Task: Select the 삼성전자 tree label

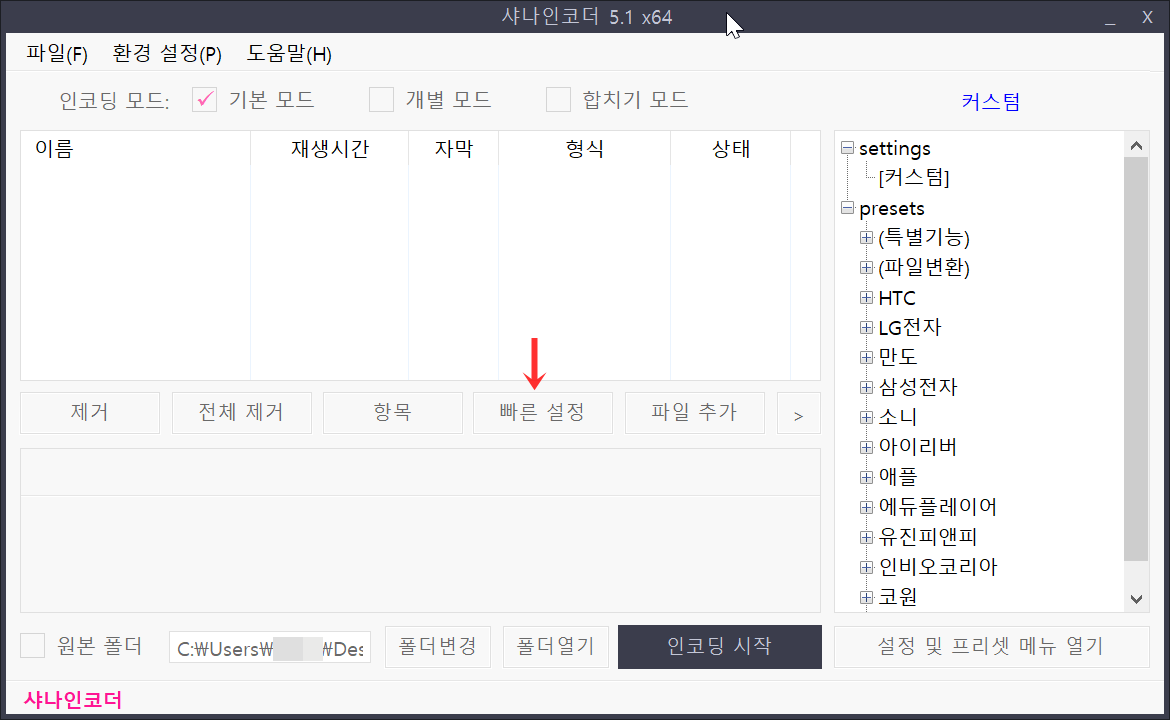Action: pos(917,387)
